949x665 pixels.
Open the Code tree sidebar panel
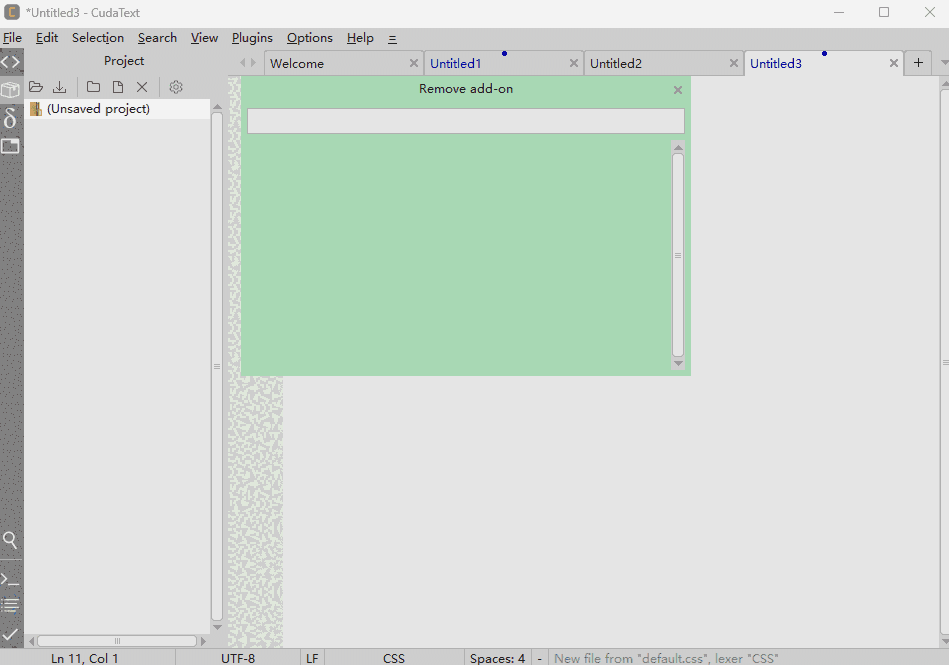(10, 62)
